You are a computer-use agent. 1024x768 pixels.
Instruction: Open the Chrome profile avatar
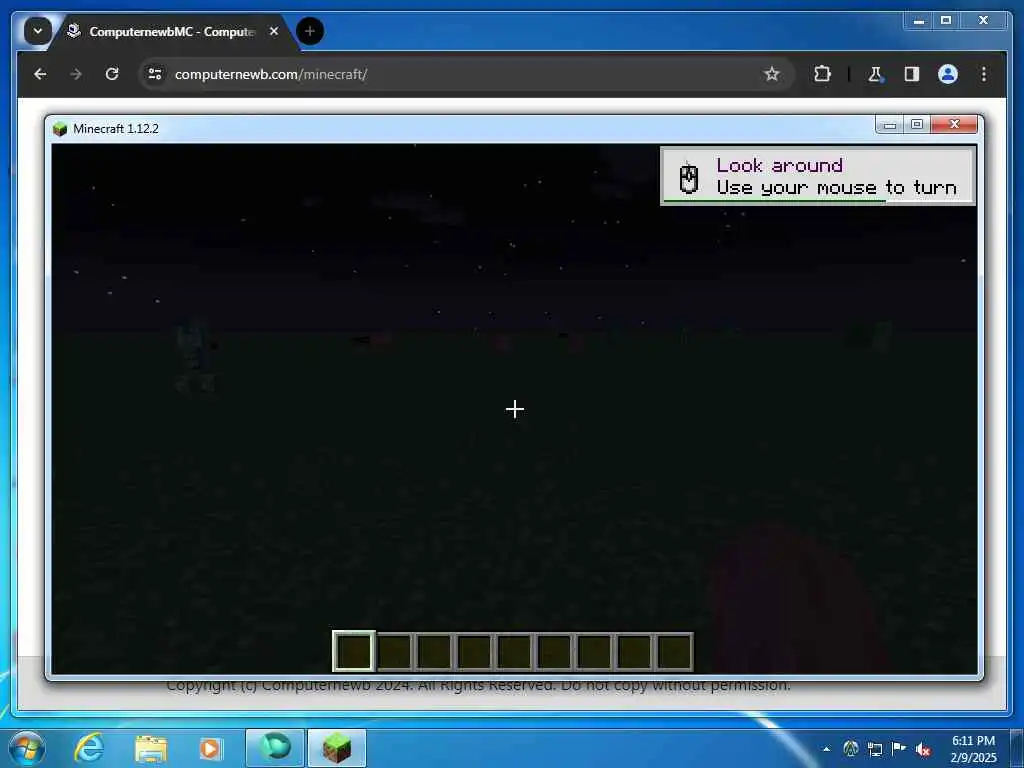pos(948,74)
